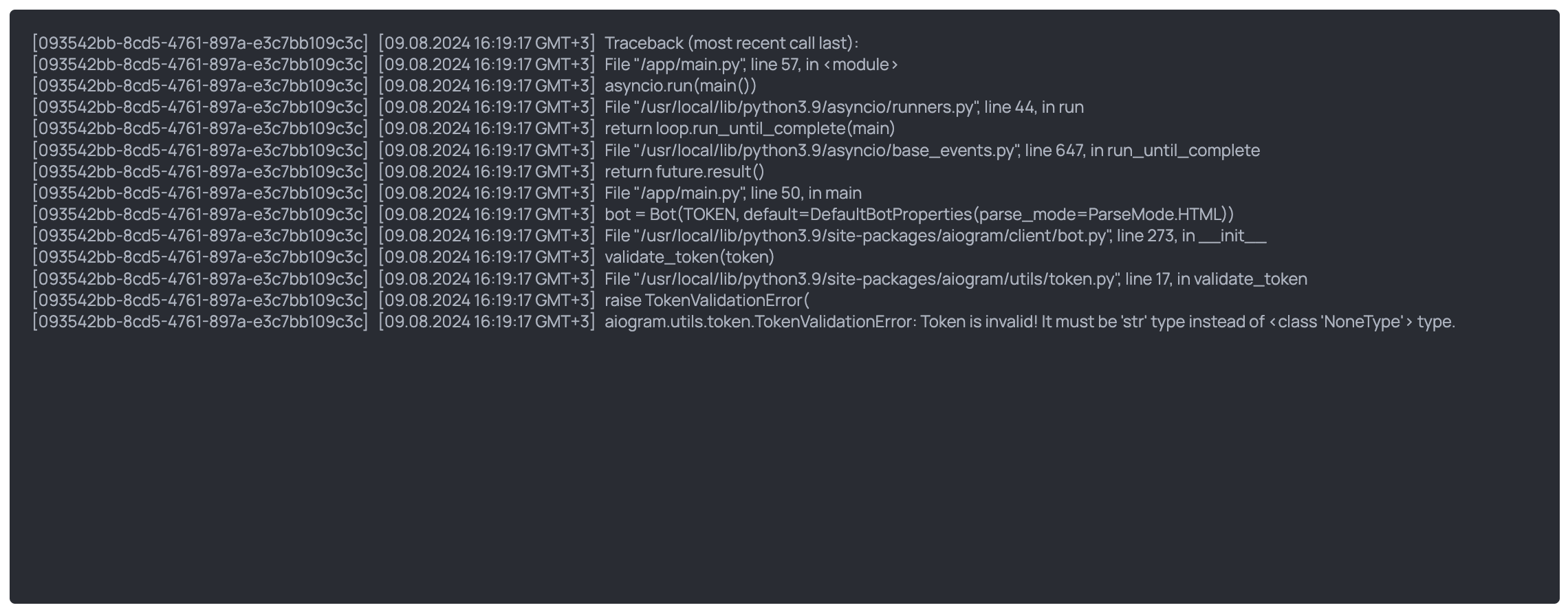The image size is (1568, 612).
Task: Click the File "/app/main.py", line 57 entry
Action: click(751, 65)
